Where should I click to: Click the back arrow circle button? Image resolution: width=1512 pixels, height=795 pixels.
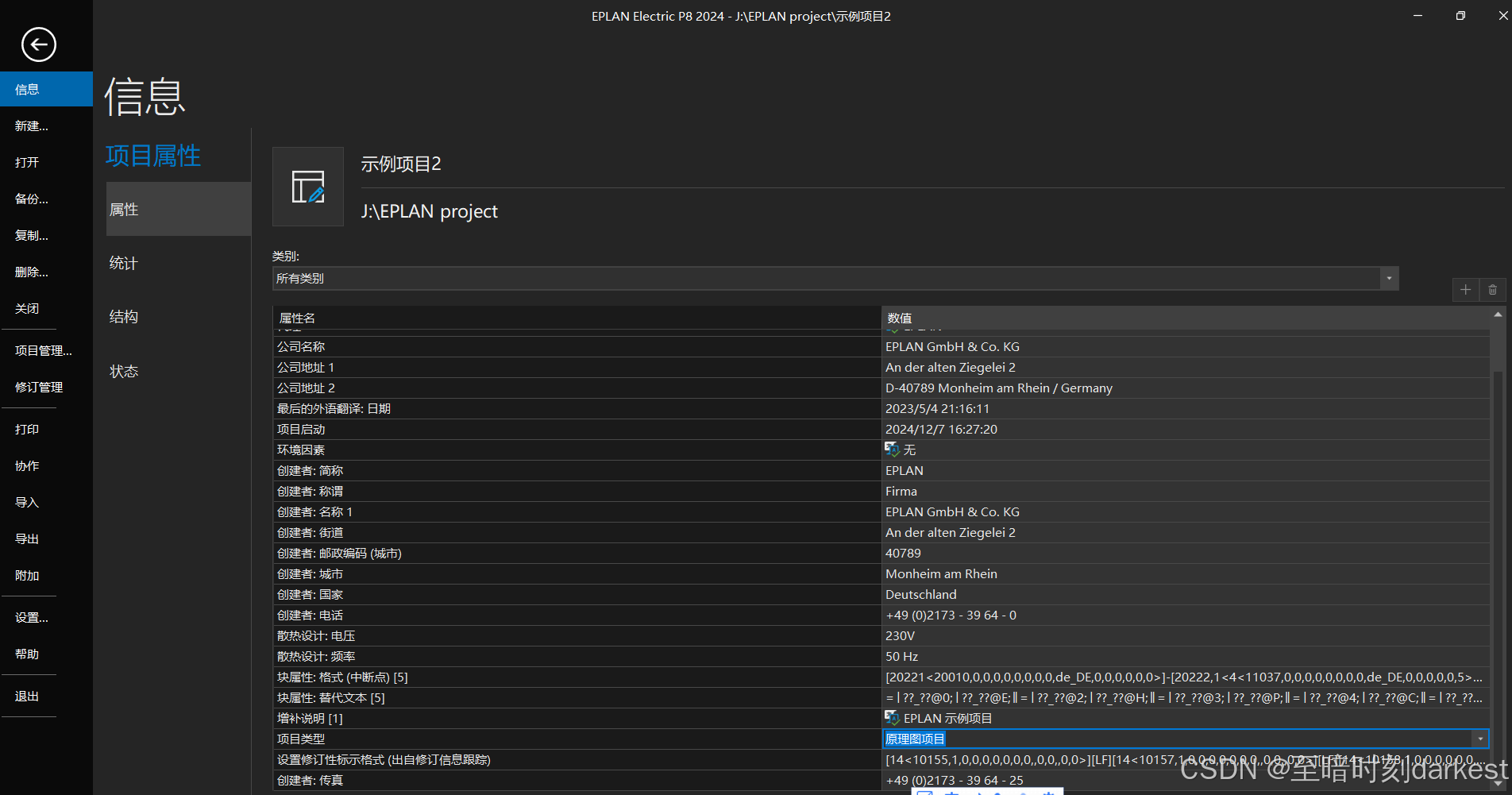38,44
